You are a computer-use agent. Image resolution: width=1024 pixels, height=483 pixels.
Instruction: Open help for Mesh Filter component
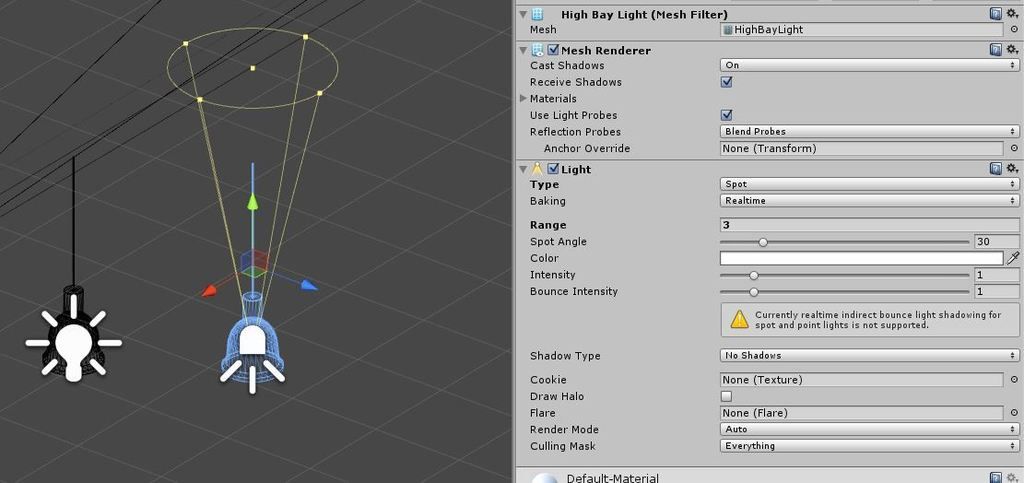[995, 14]
